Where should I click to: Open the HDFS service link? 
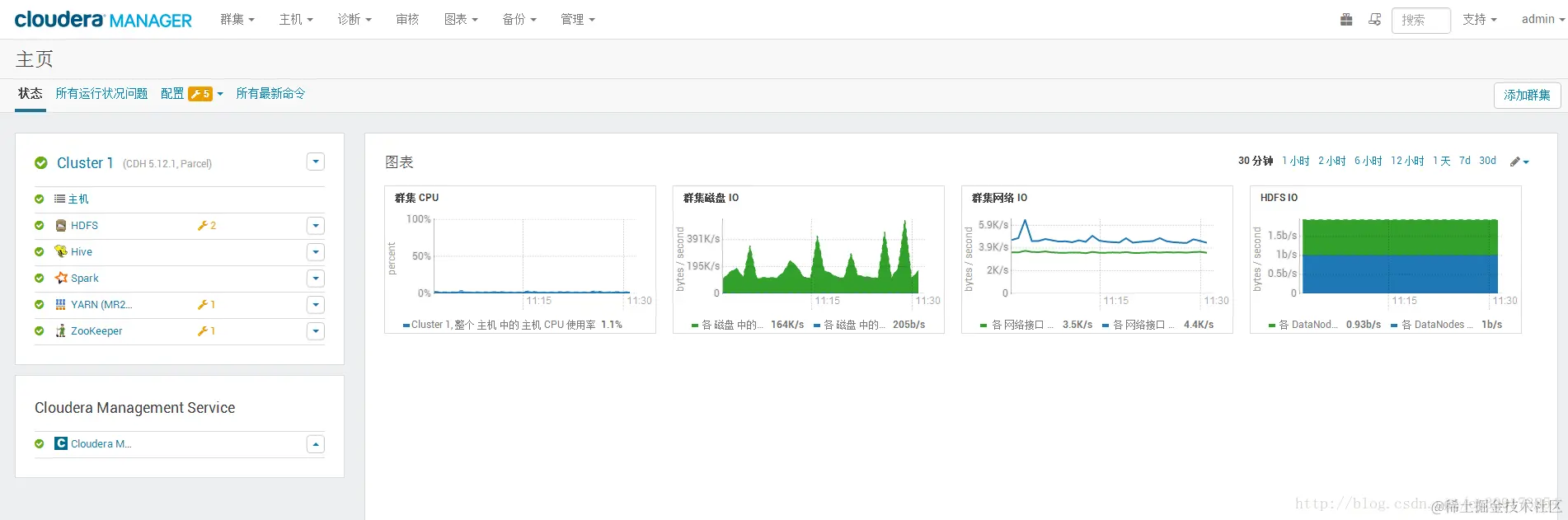pyautogui.click(x=84, y=225)
